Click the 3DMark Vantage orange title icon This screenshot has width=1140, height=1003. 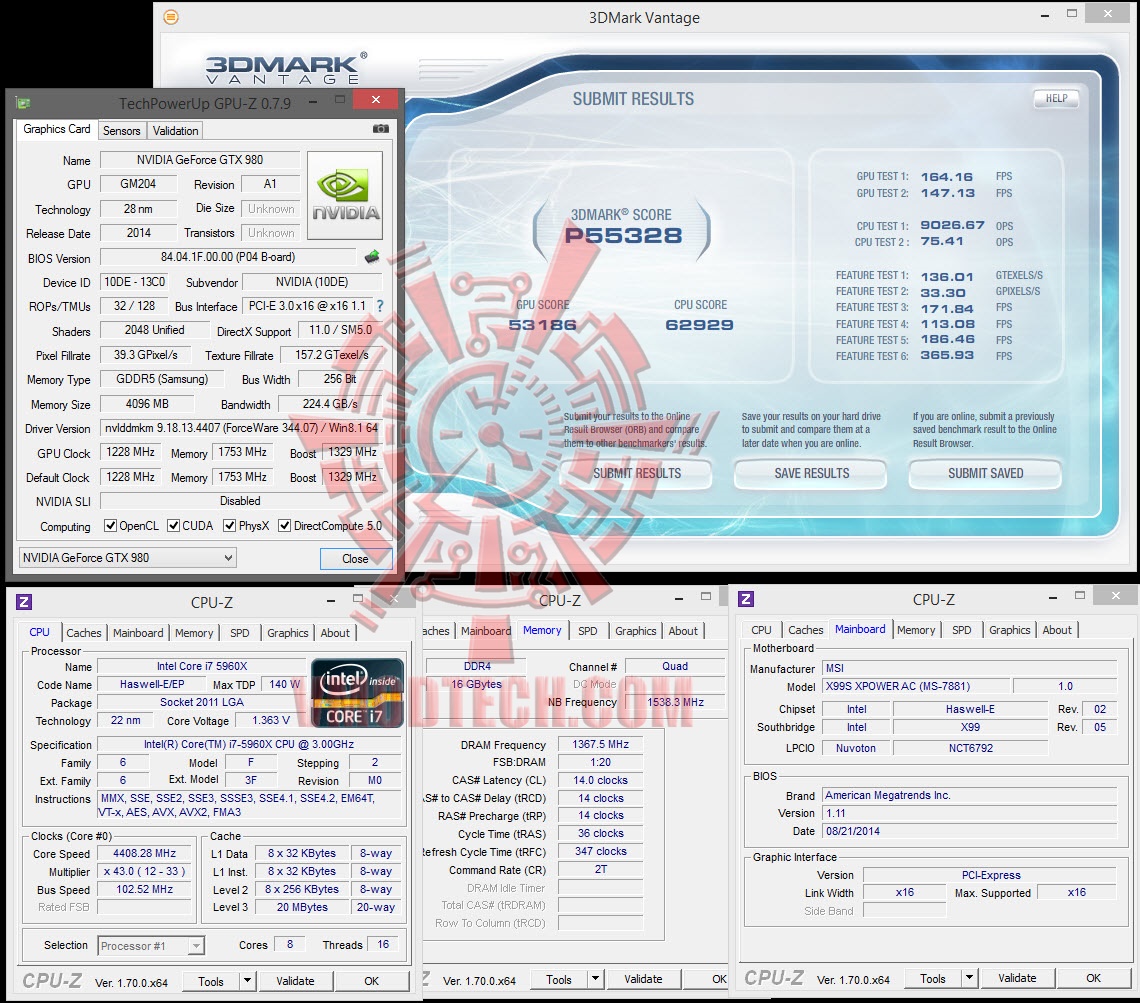pyautogui.click(x=171, y=17)
